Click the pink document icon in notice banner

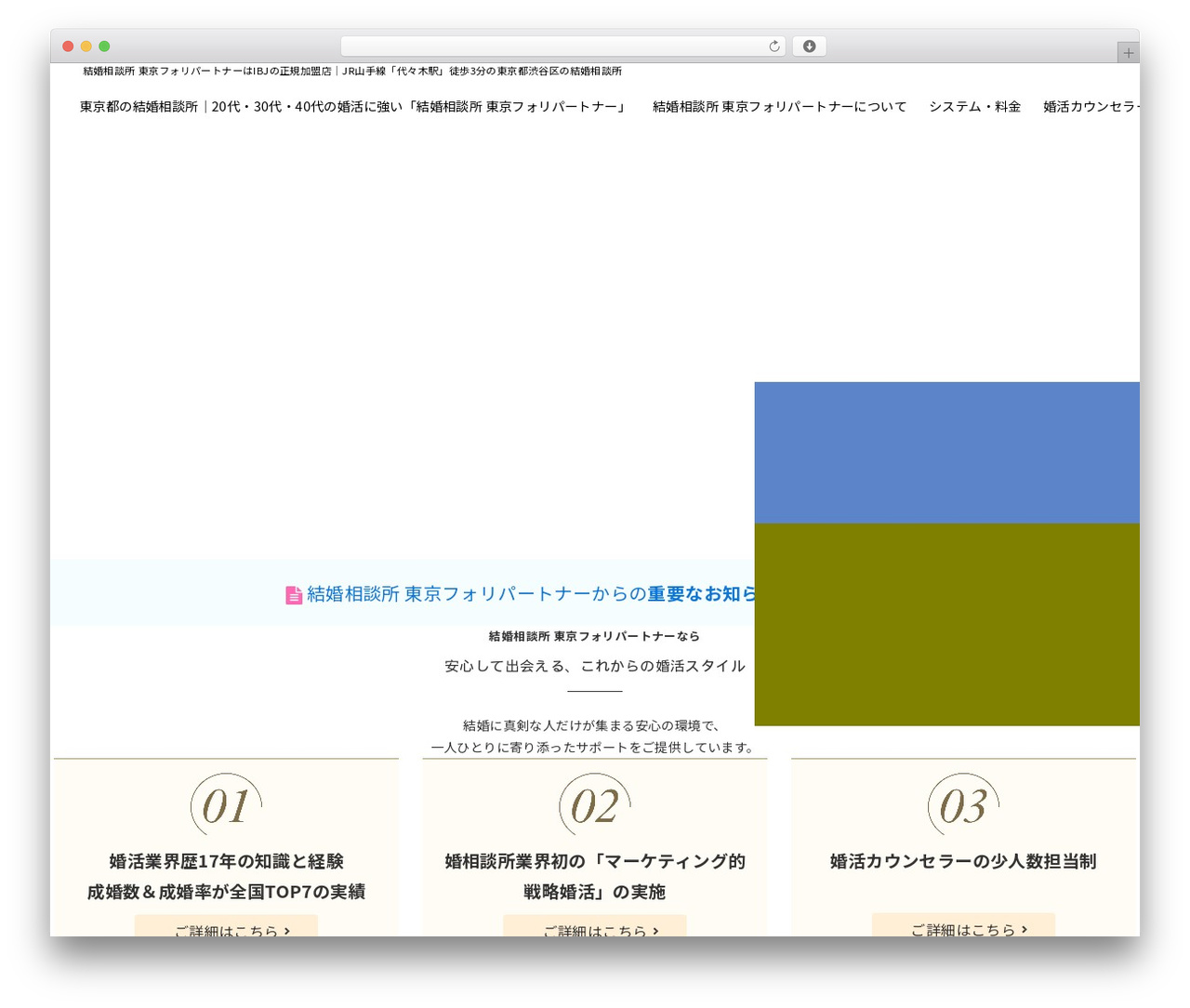[294, 595]
